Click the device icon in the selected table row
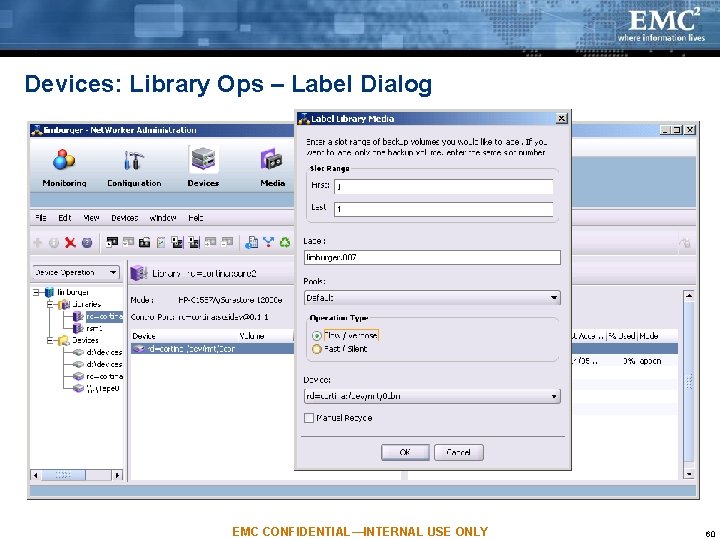This screenshot has width=720, height=540. point(139,349)
